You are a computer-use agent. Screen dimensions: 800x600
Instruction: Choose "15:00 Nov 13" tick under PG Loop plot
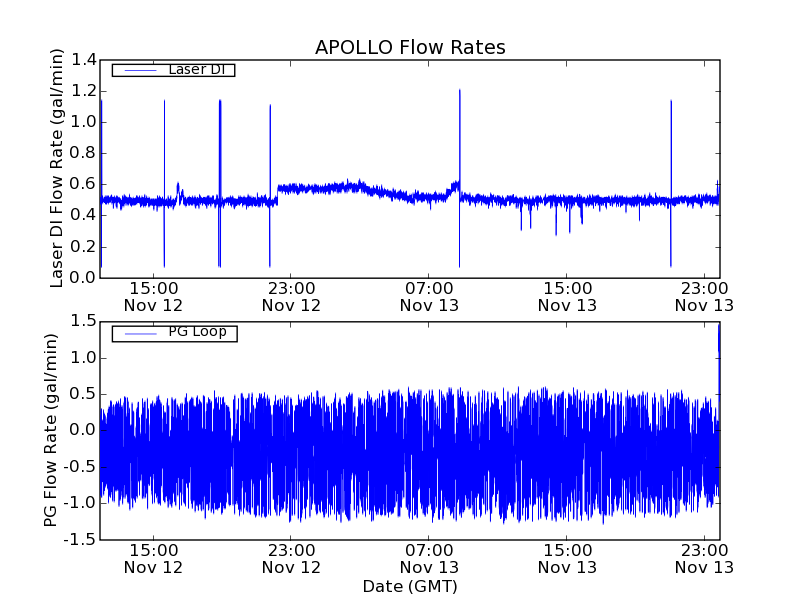point(567,559)
